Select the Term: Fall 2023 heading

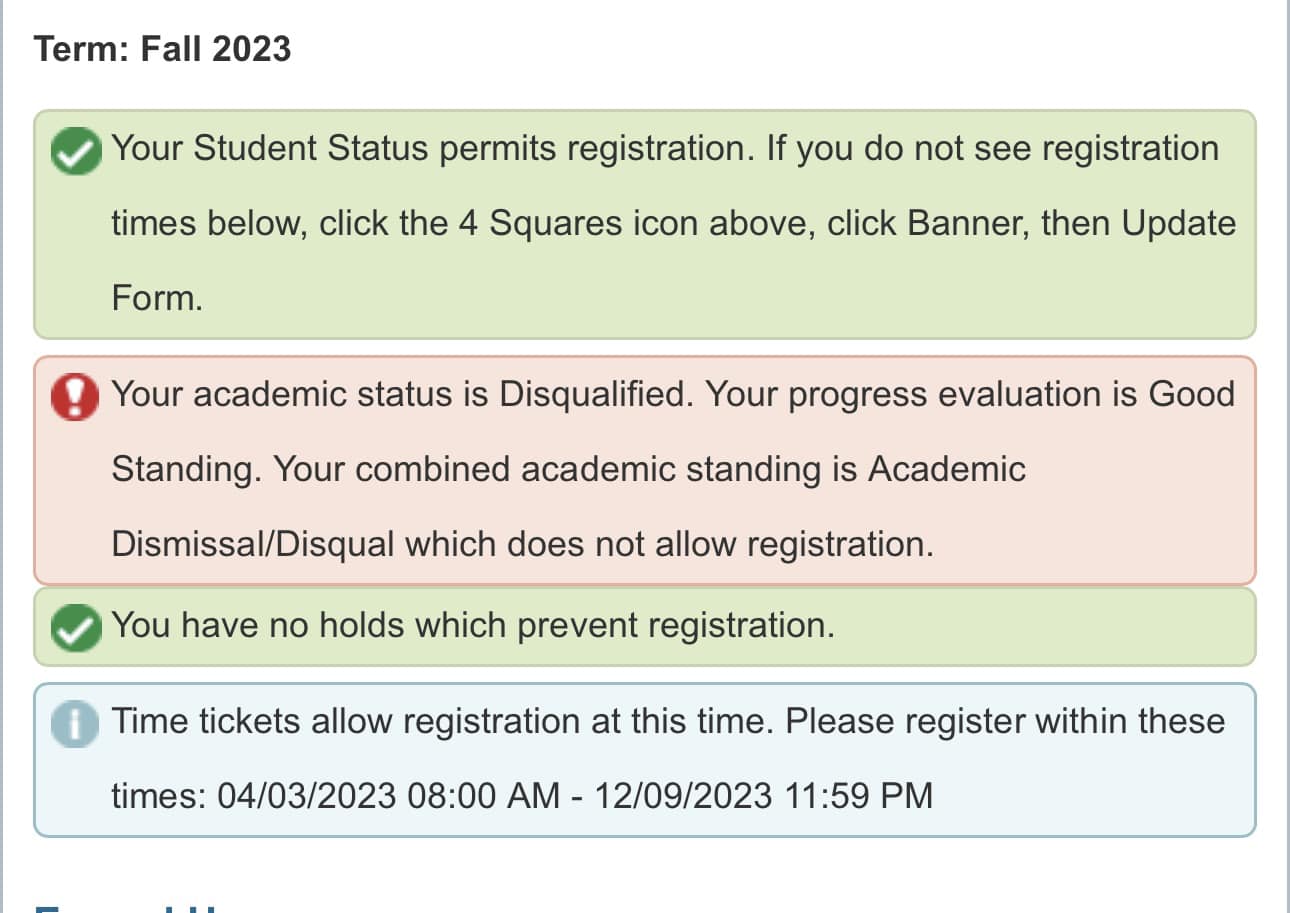point(162,48)
